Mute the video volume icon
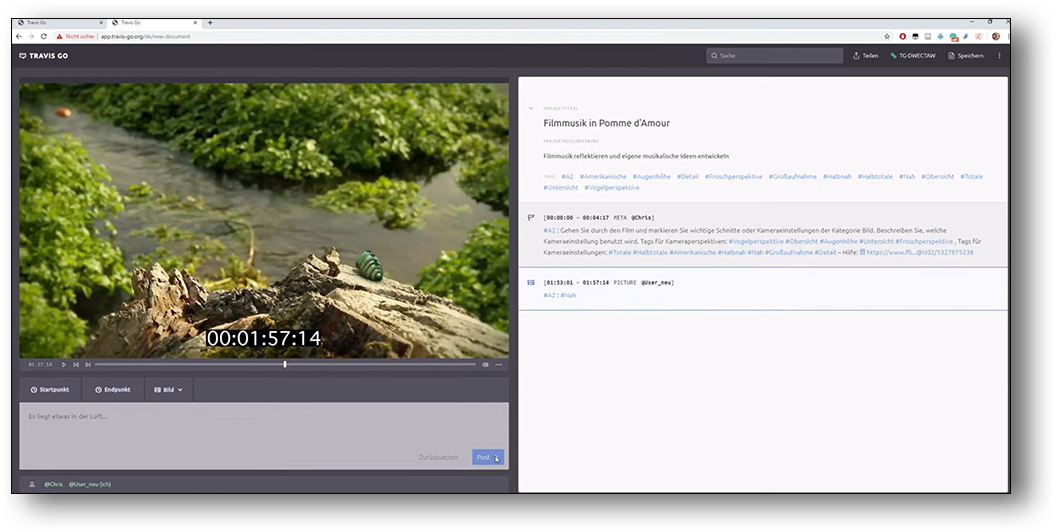 486,365
